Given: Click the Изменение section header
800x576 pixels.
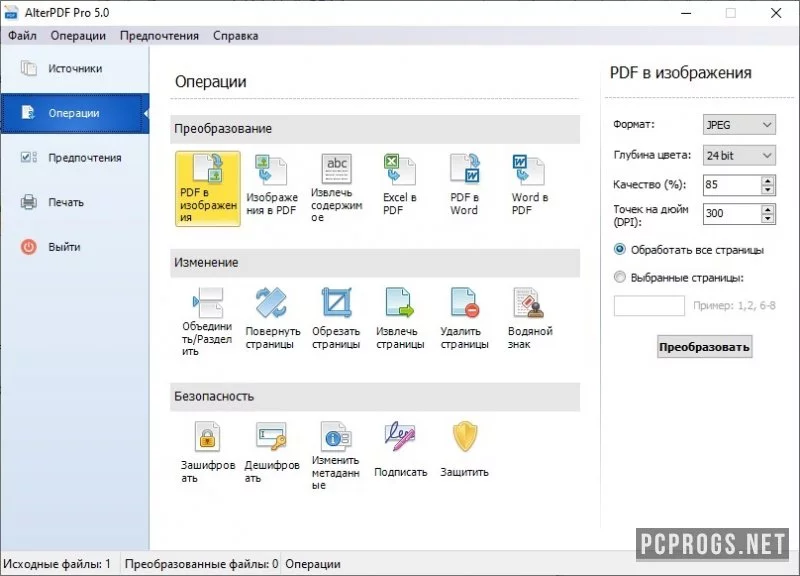Looking at the screenshot, I should point(375,262).
